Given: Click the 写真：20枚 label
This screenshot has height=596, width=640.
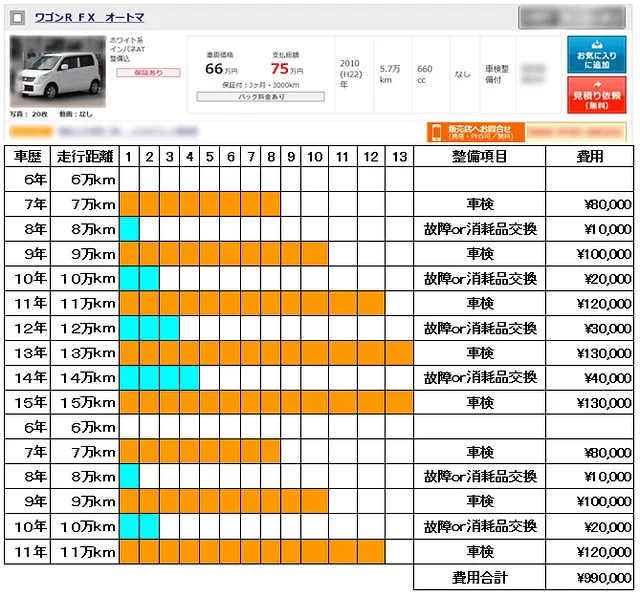Looking at the screenshot, I should click(29, 114).
